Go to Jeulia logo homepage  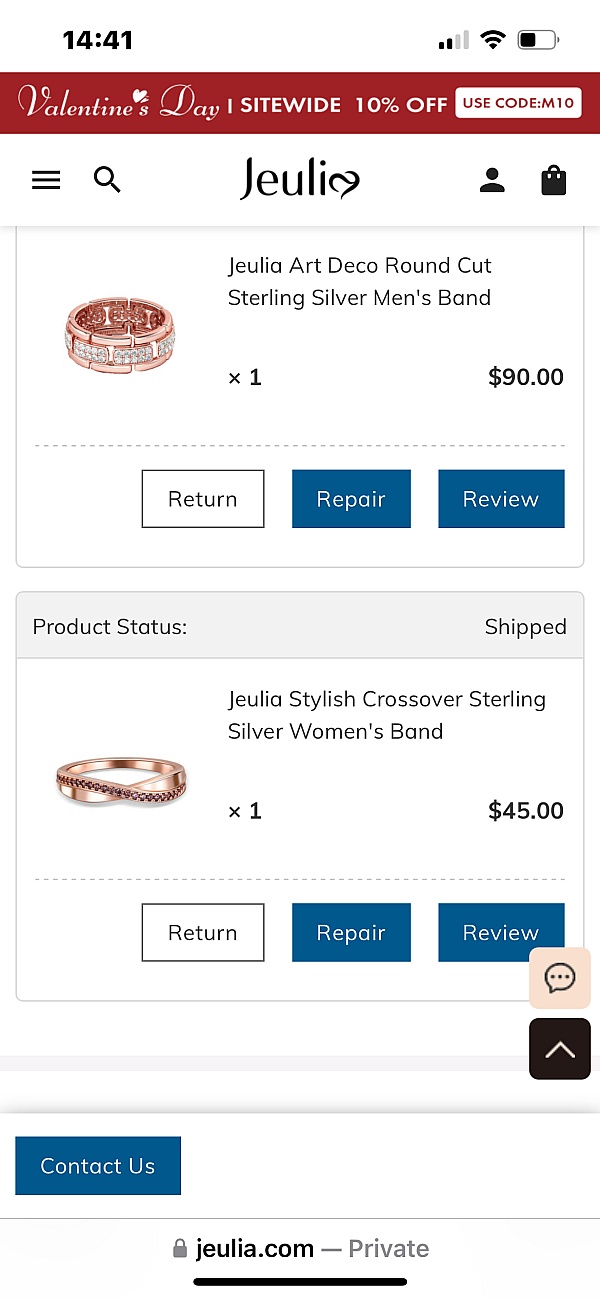pyautogui.click(x=299, y=180)
